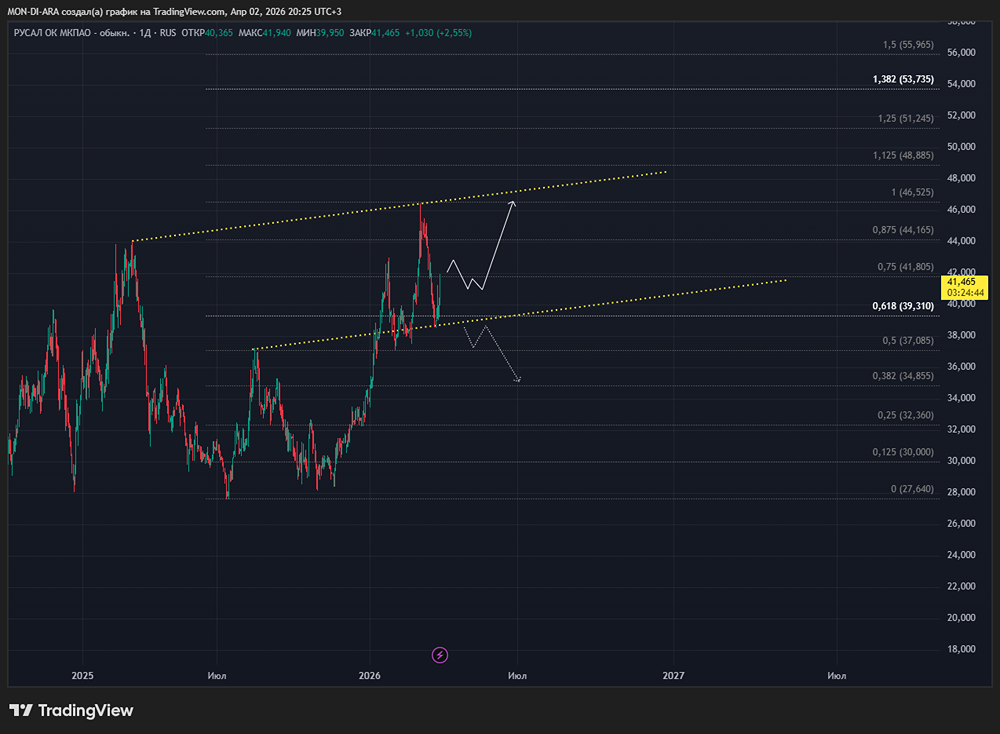Click the RUS exchange label in legend
This screenshot has width=1000, height=734.
coord(168,33)
